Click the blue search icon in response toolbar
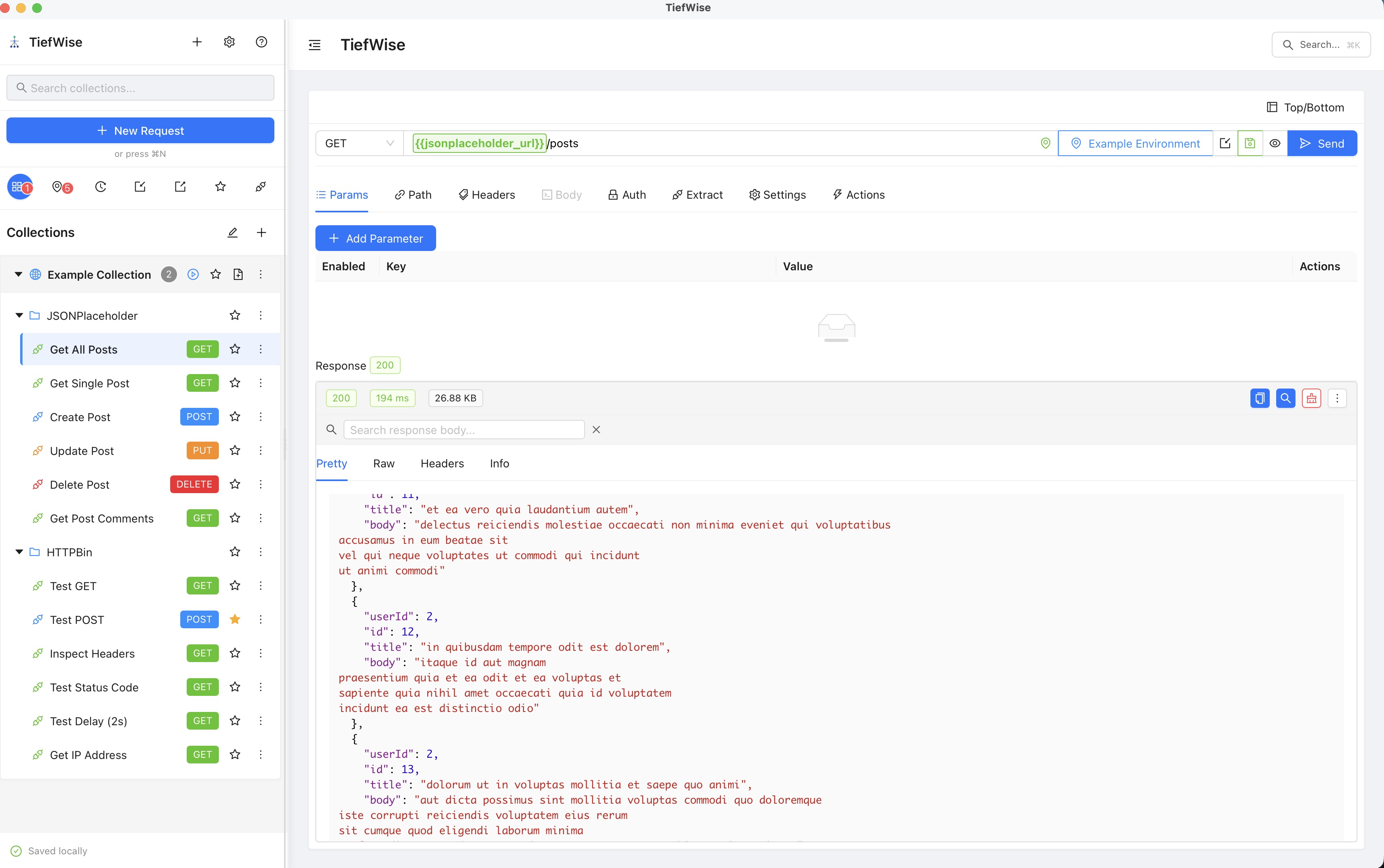 pos(1285,399)
